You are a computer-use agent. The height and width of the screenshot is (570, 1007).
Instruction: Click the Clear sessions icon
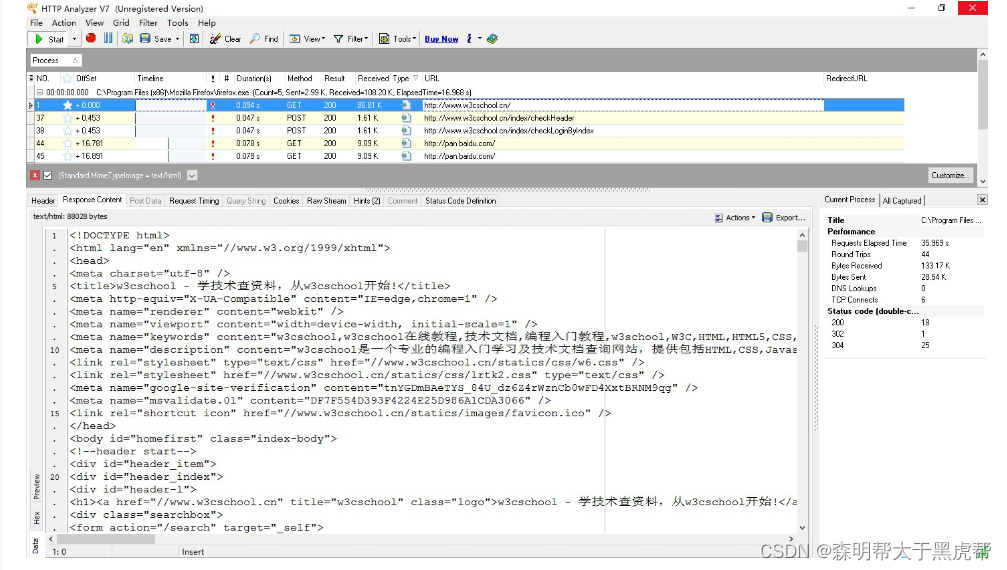pyautogui.click(x=215, y=39)
